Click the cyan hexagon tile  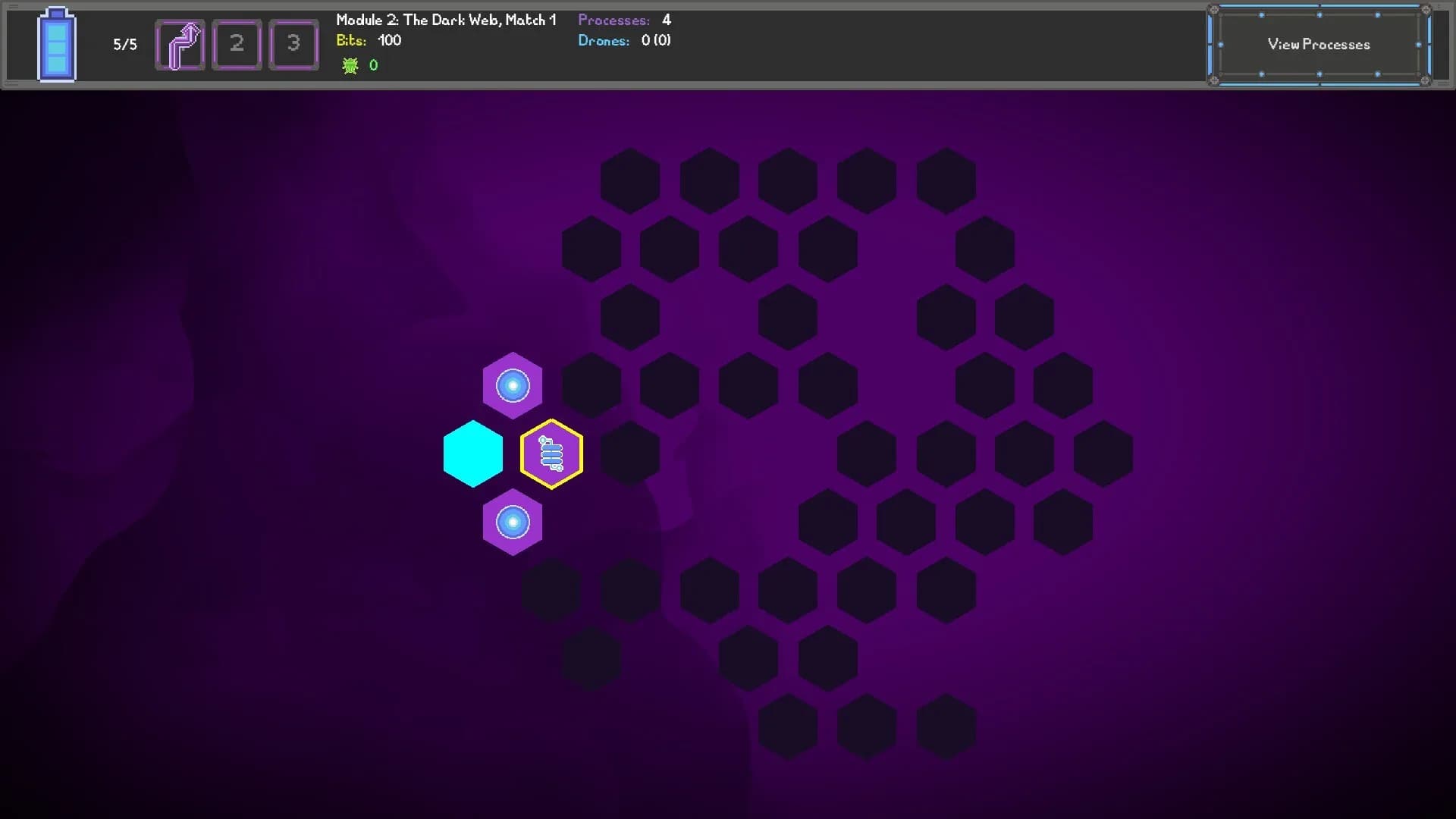473,453
